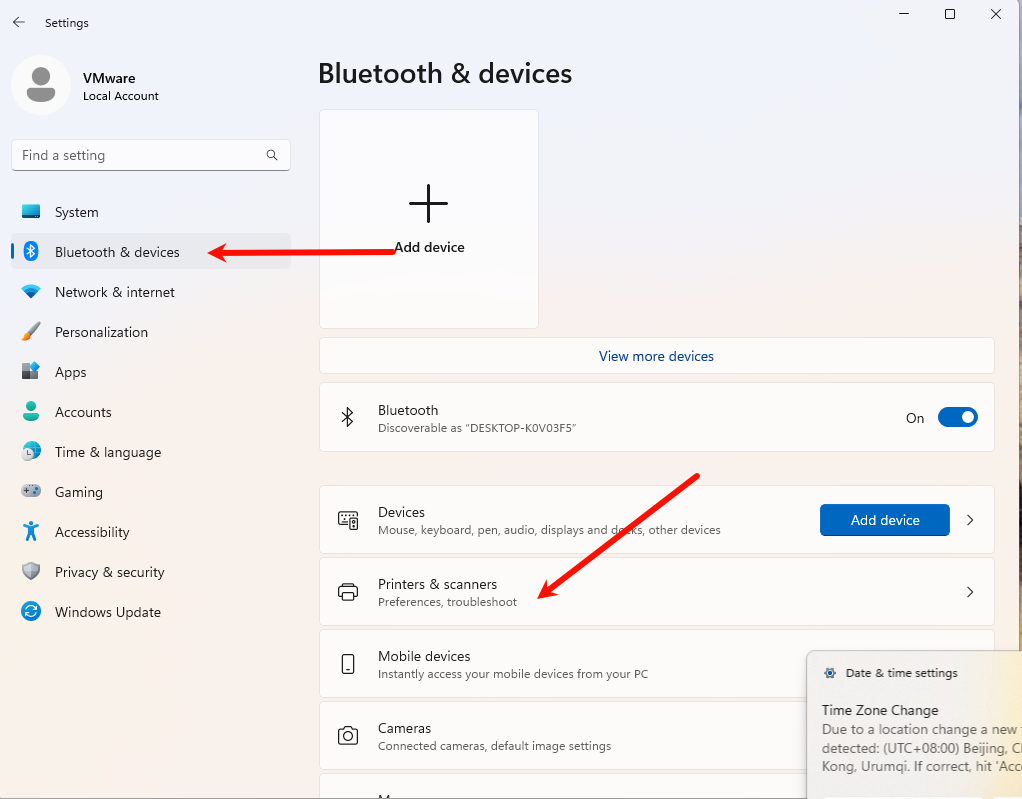Open the Cameras settings row
The width and height of the screenshot is (1022, 799).
coord(560,736)
